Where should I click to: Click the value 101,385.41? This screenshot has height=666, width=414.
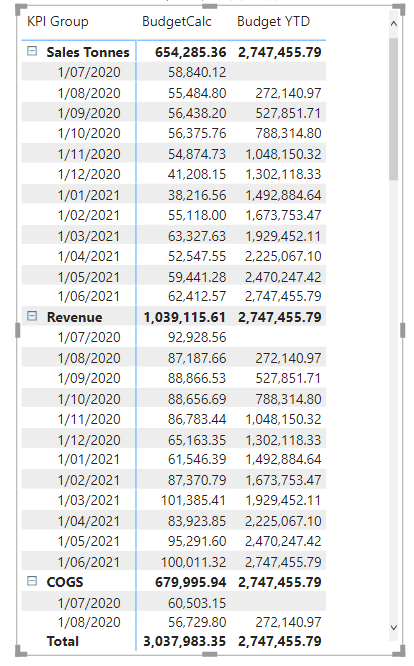[194, 500]
